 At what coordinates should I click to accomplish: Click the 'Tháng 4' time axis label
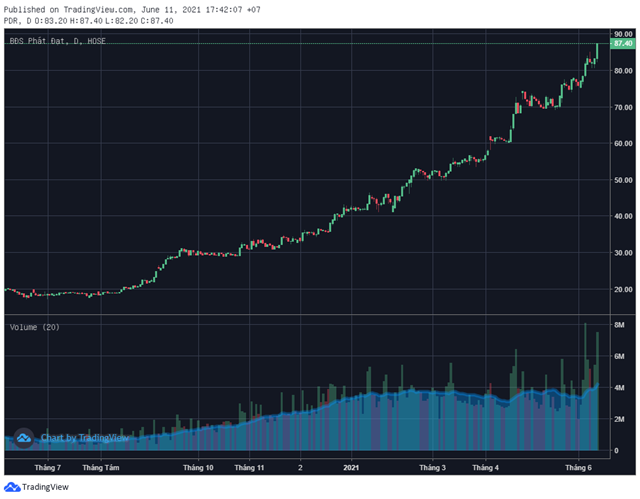point(485,468)
